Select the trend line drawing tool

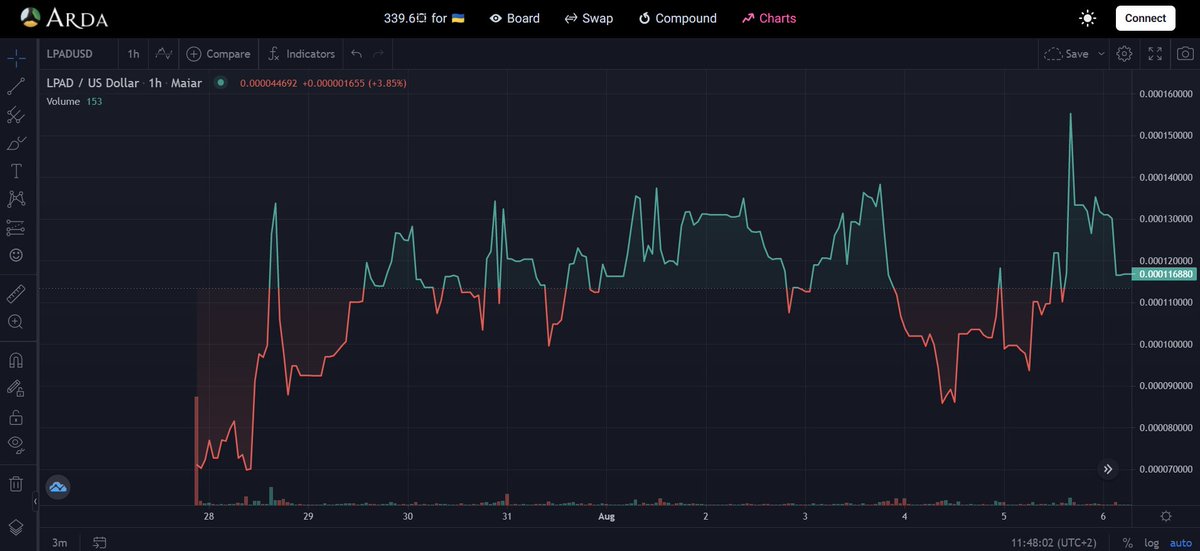(16, 87)
